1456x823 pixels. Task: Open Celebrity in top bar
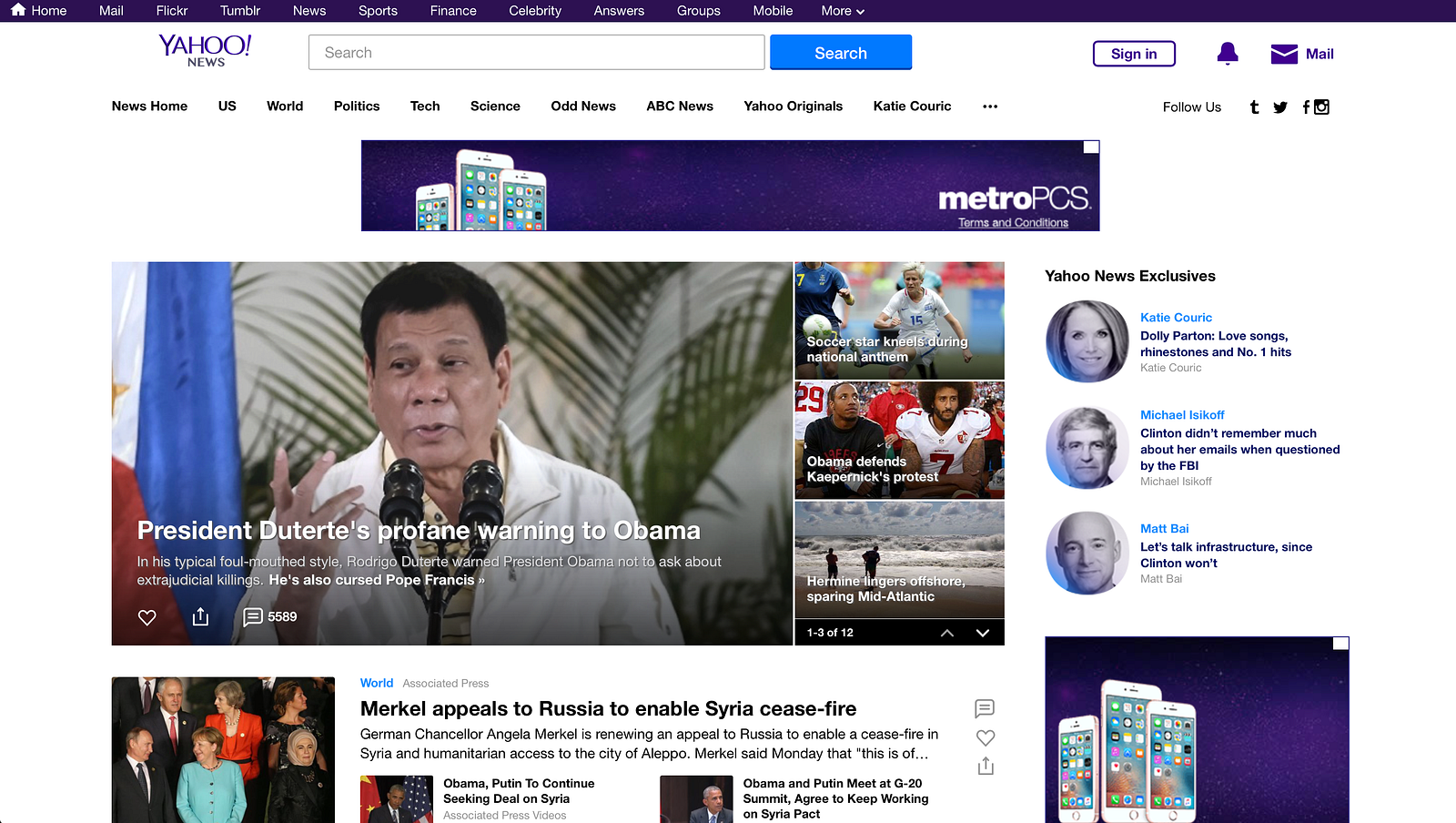535,11
